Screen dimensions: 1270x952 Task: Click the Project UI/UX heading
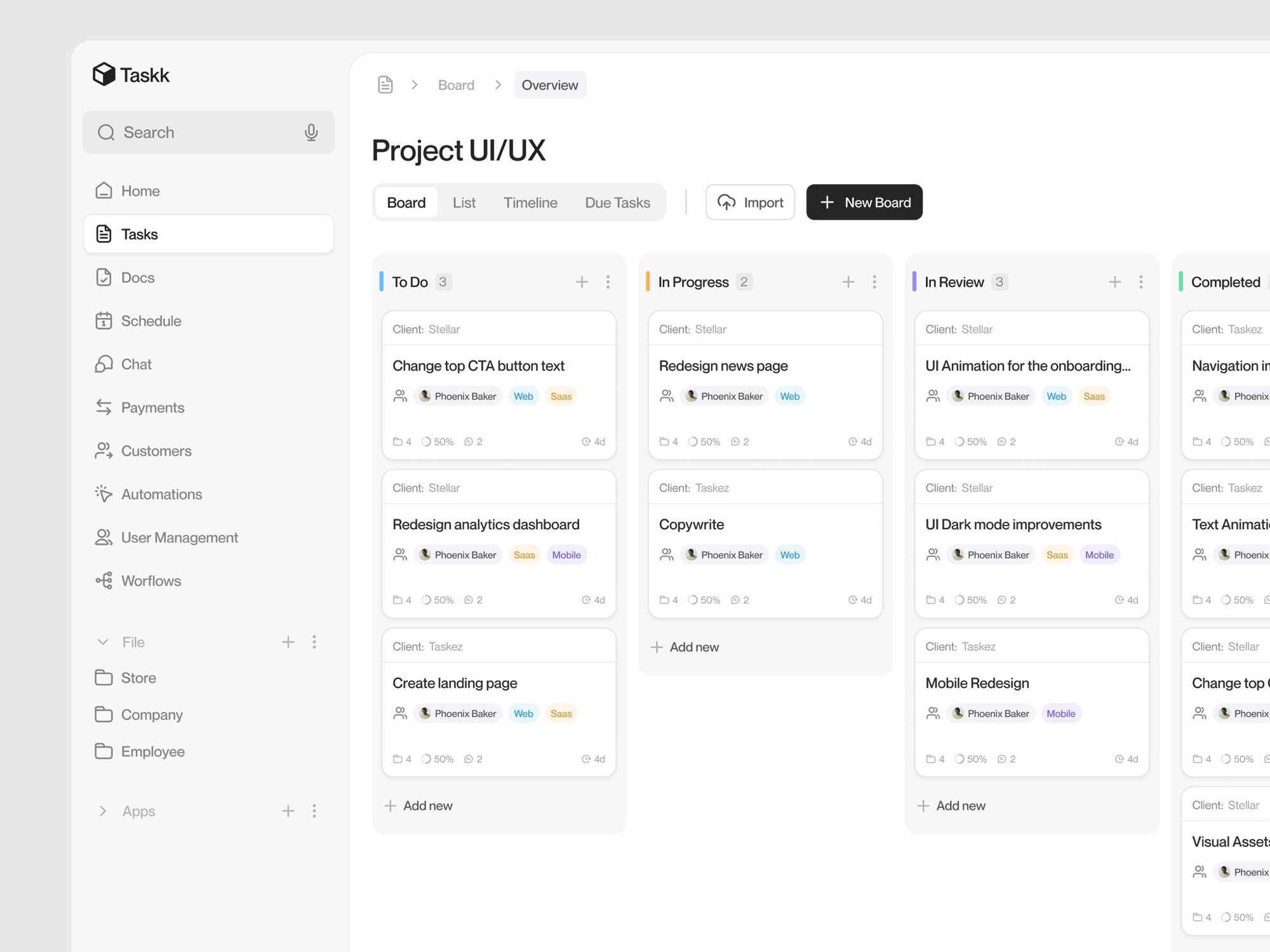coord(458,150)
